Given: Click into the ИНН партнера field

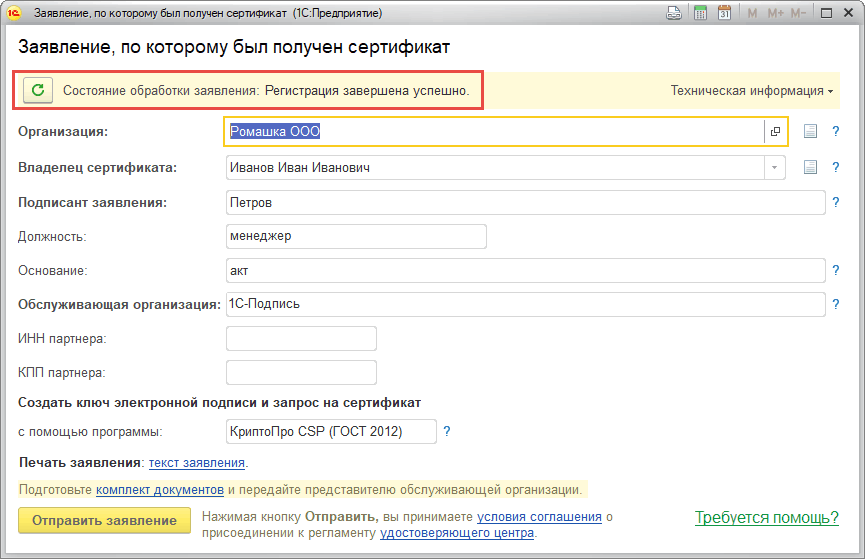Looking at the screenshot, I should pos(301,338).
